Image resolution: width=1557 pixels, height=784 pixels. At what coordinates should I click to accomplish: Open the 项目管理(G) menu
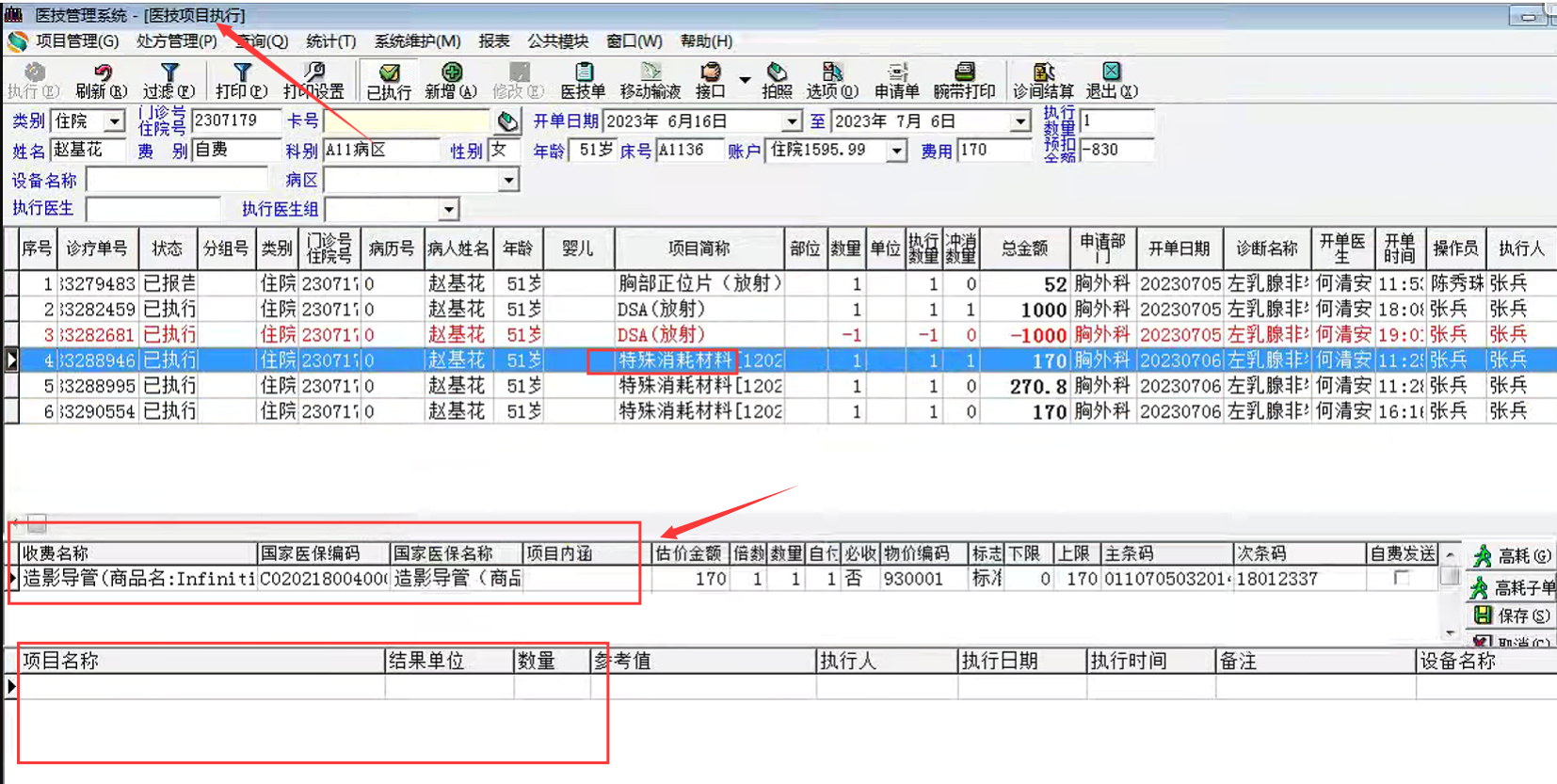point(77,41)
